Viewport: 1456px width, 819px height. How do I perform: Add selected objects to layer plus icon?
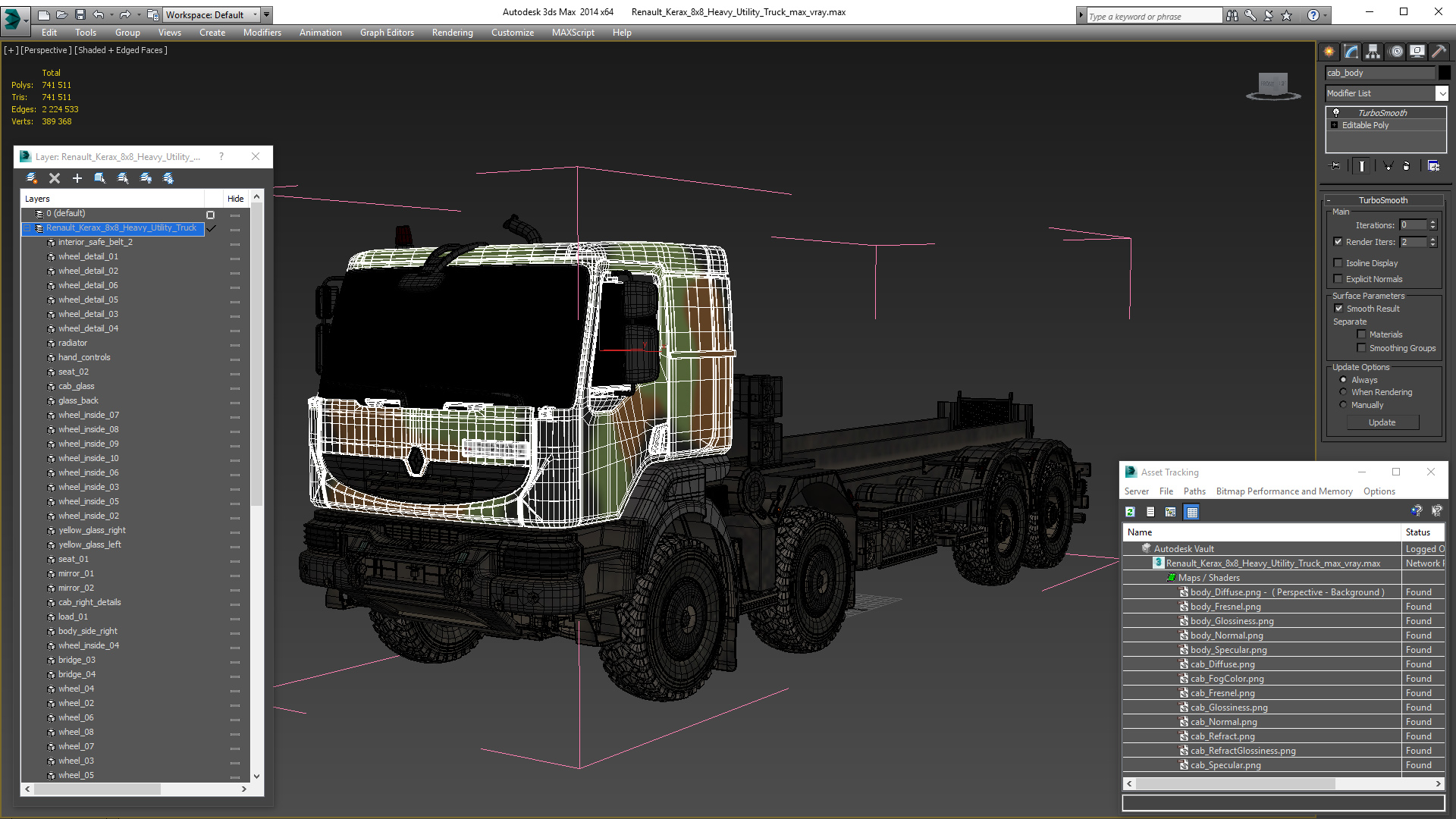point(77,178)
